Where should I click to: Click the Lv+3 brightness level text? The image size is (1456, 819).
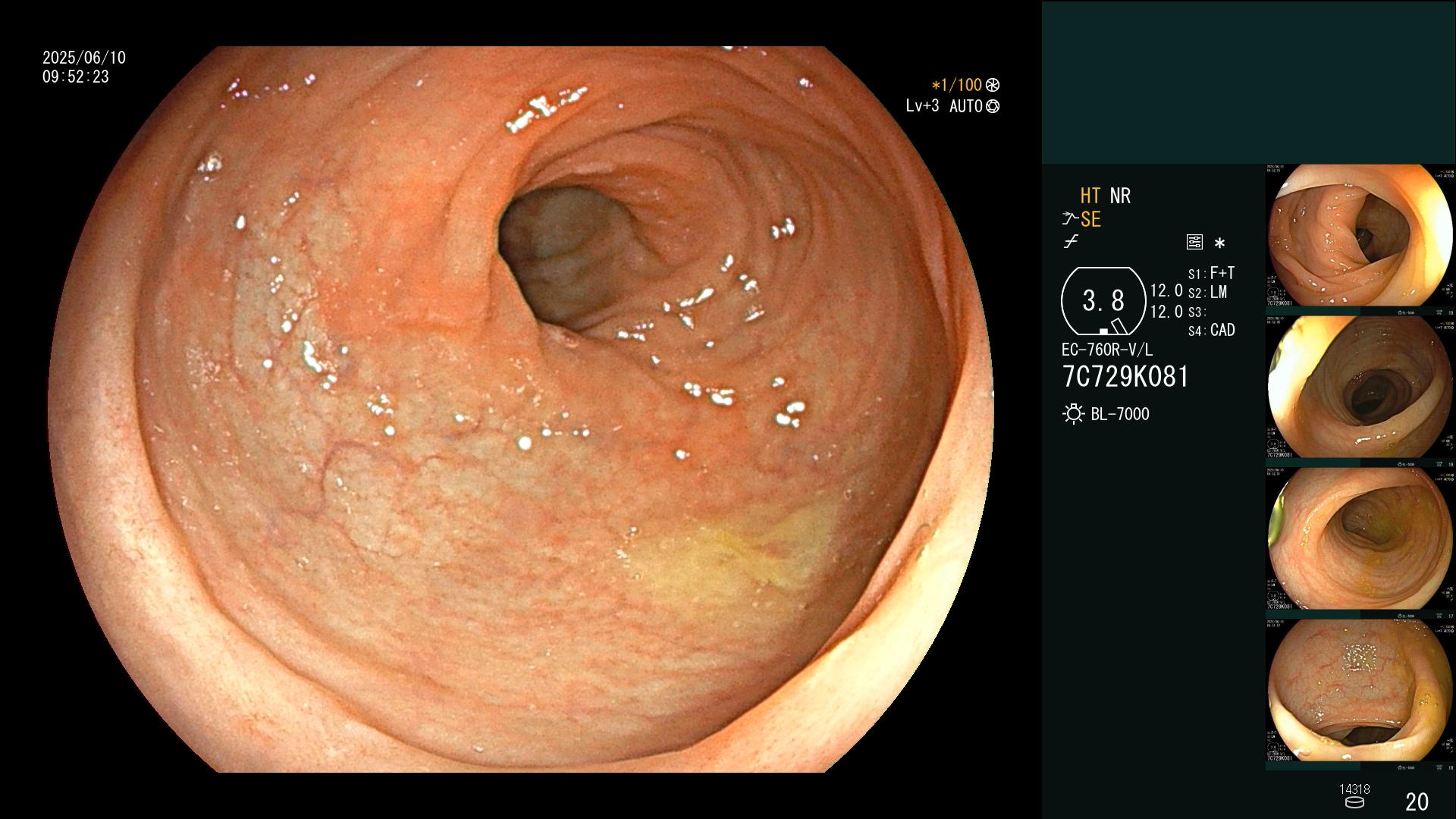coord(922,106)
